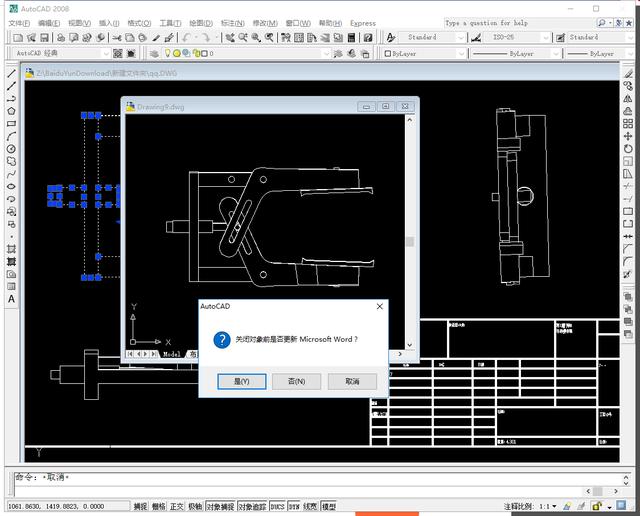This screenshot has height=516, width=640.
Task: Click the Undo arrow icon
Action: [186, 37]
